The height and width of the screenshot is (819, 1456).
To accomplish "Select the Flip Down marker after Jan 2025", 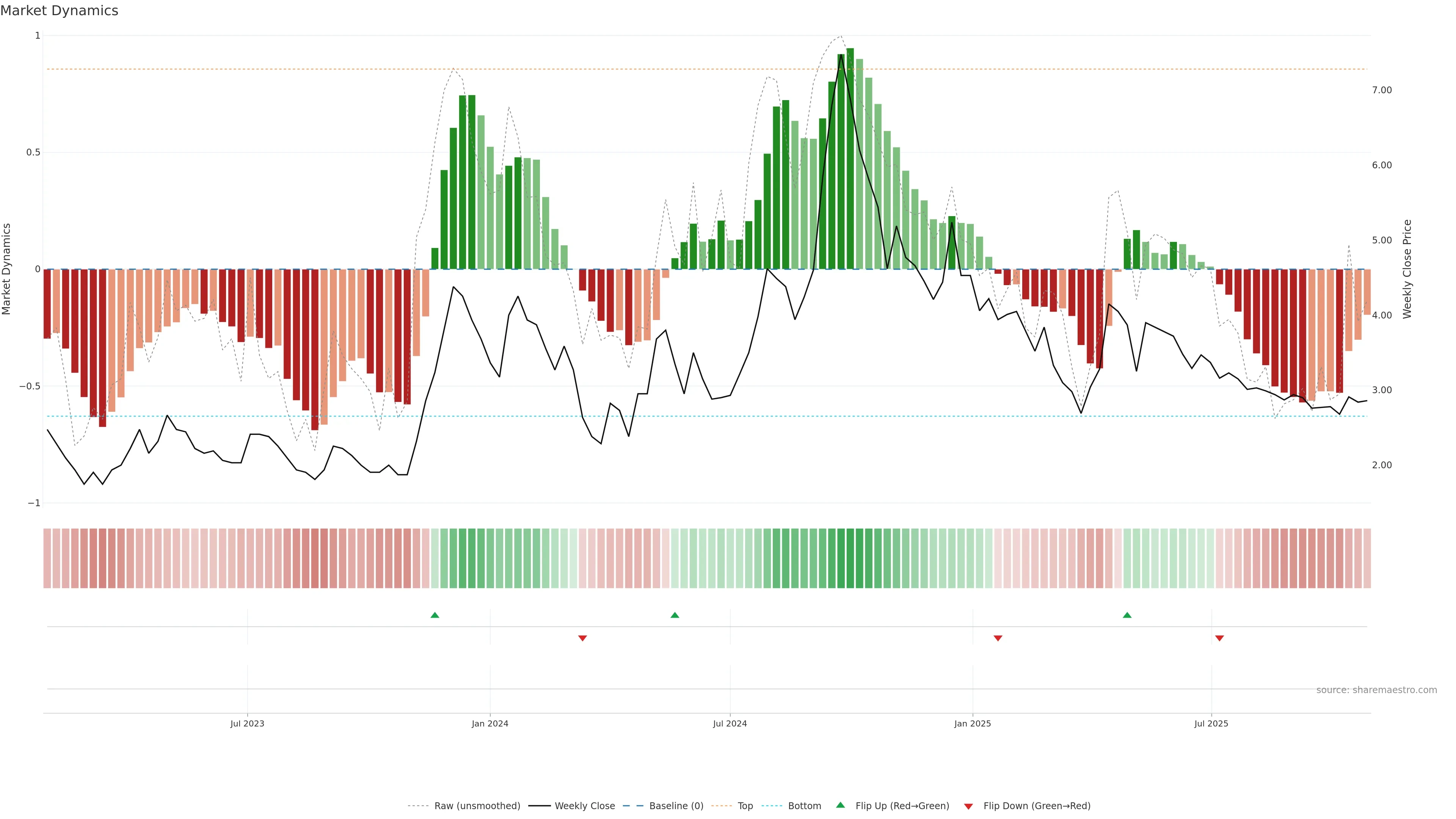I will point(998,638).
